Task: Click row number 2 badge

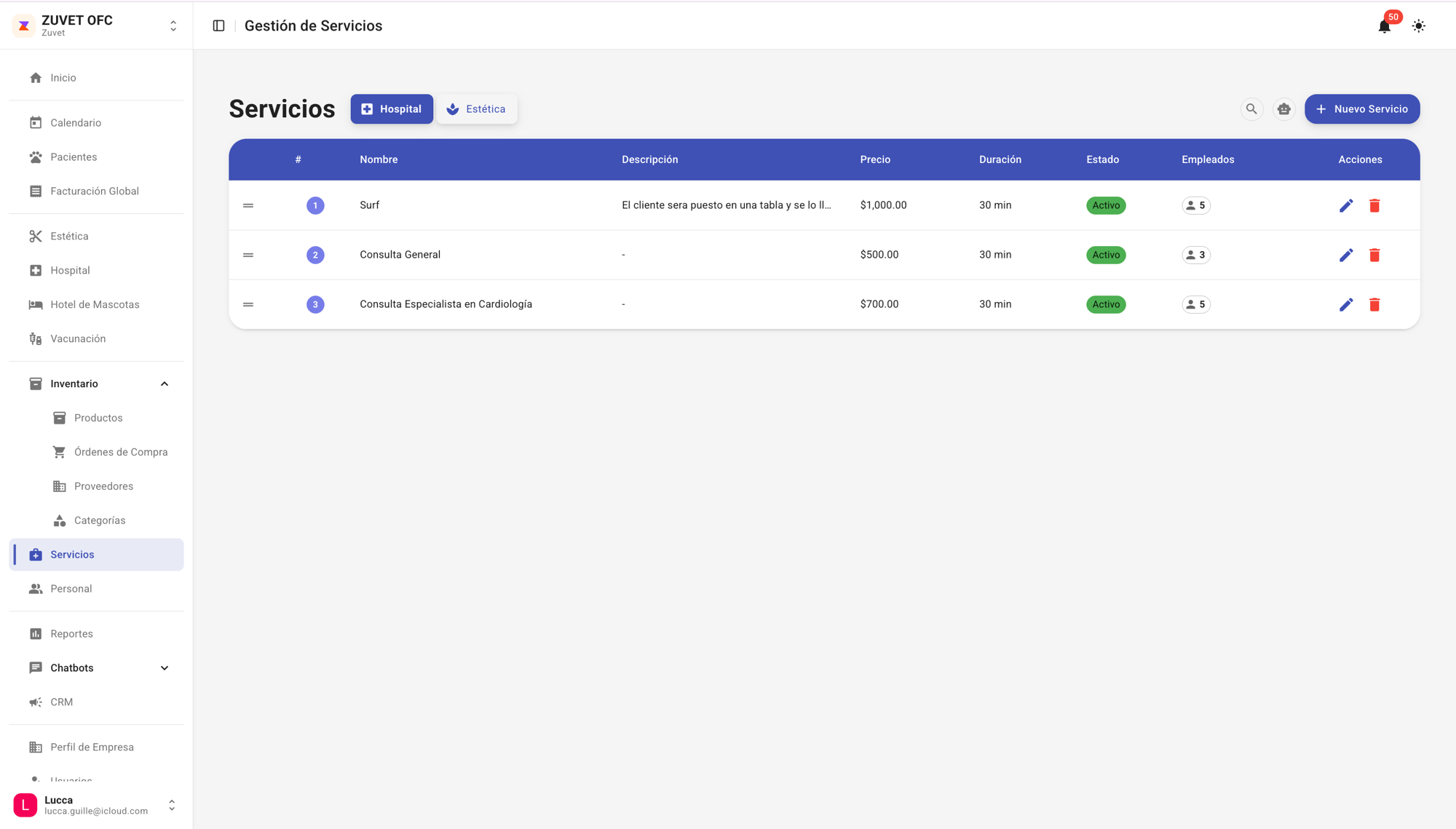Action: 315,255
